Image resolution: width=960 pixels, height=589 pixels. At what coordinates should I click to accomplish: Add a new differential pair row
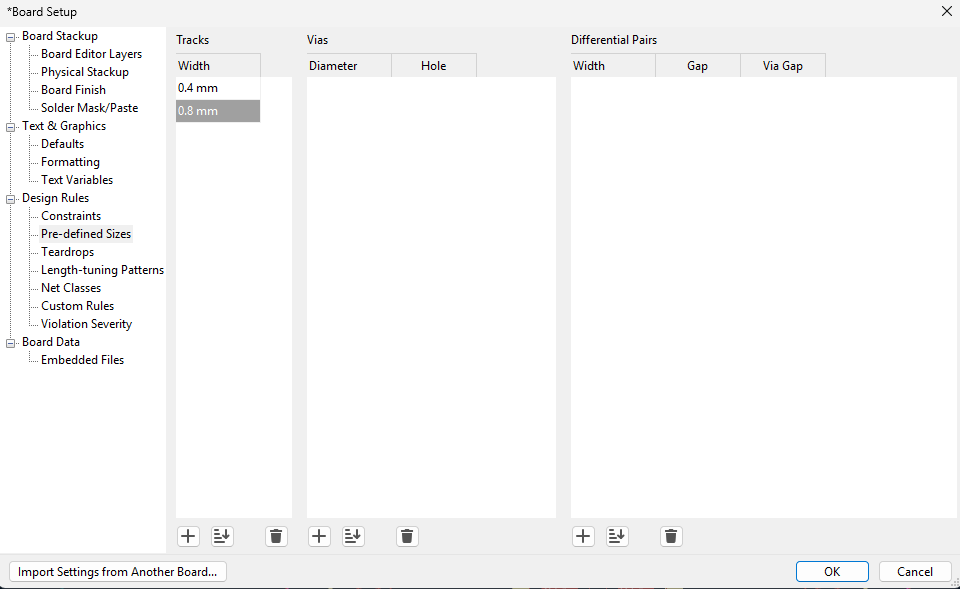click(x=584, y=537)
